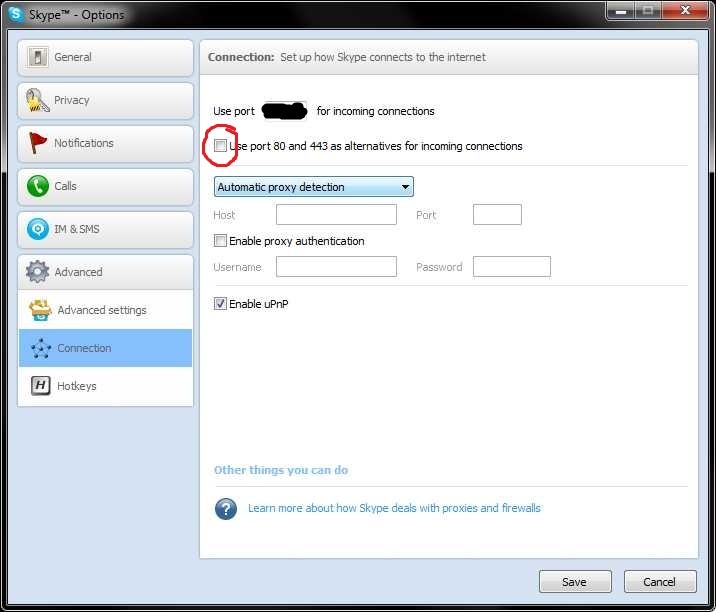Image resolution: width=716 pixels, height=612 pixels.
Task: Click the incoming connections port field
Action: pos(284,111)
